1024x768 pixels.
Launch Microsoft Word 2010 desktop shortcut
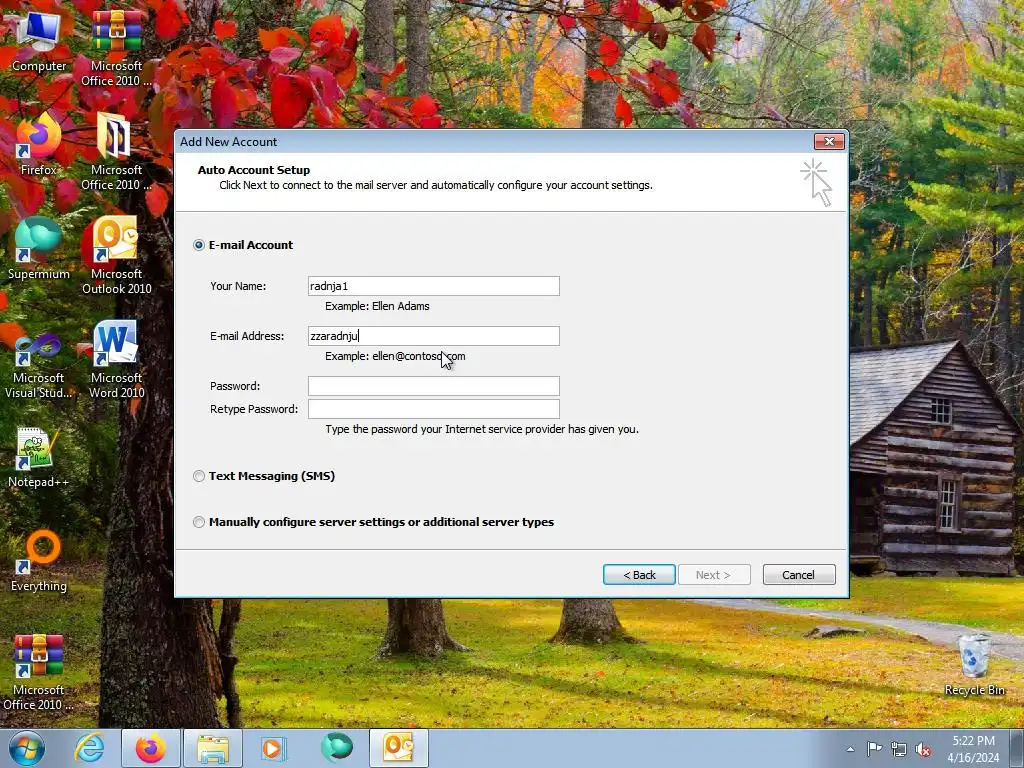[116, 359]
